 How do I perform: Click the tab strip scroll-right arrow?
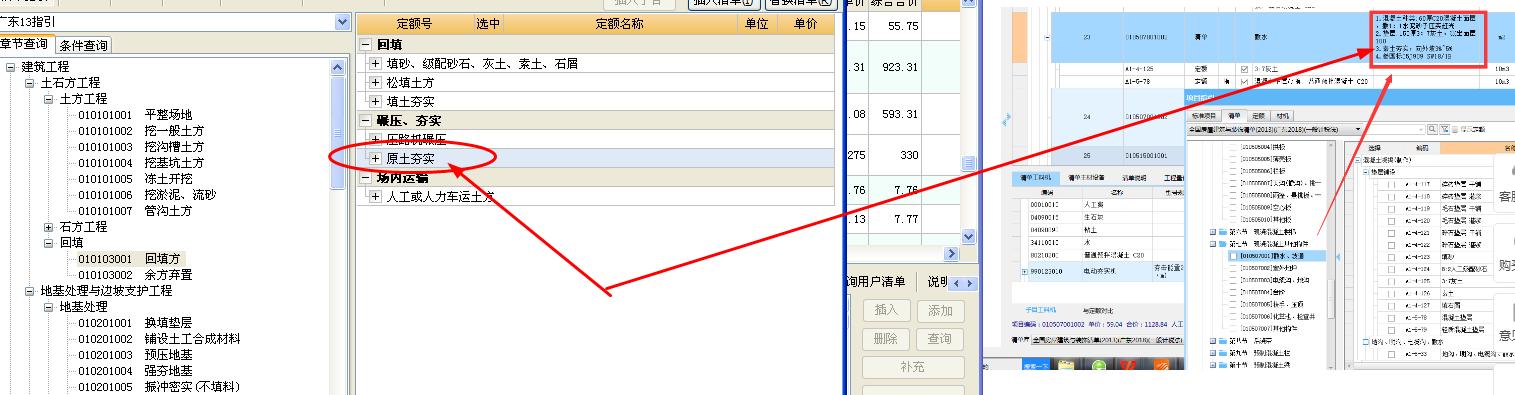pos(969,284)
